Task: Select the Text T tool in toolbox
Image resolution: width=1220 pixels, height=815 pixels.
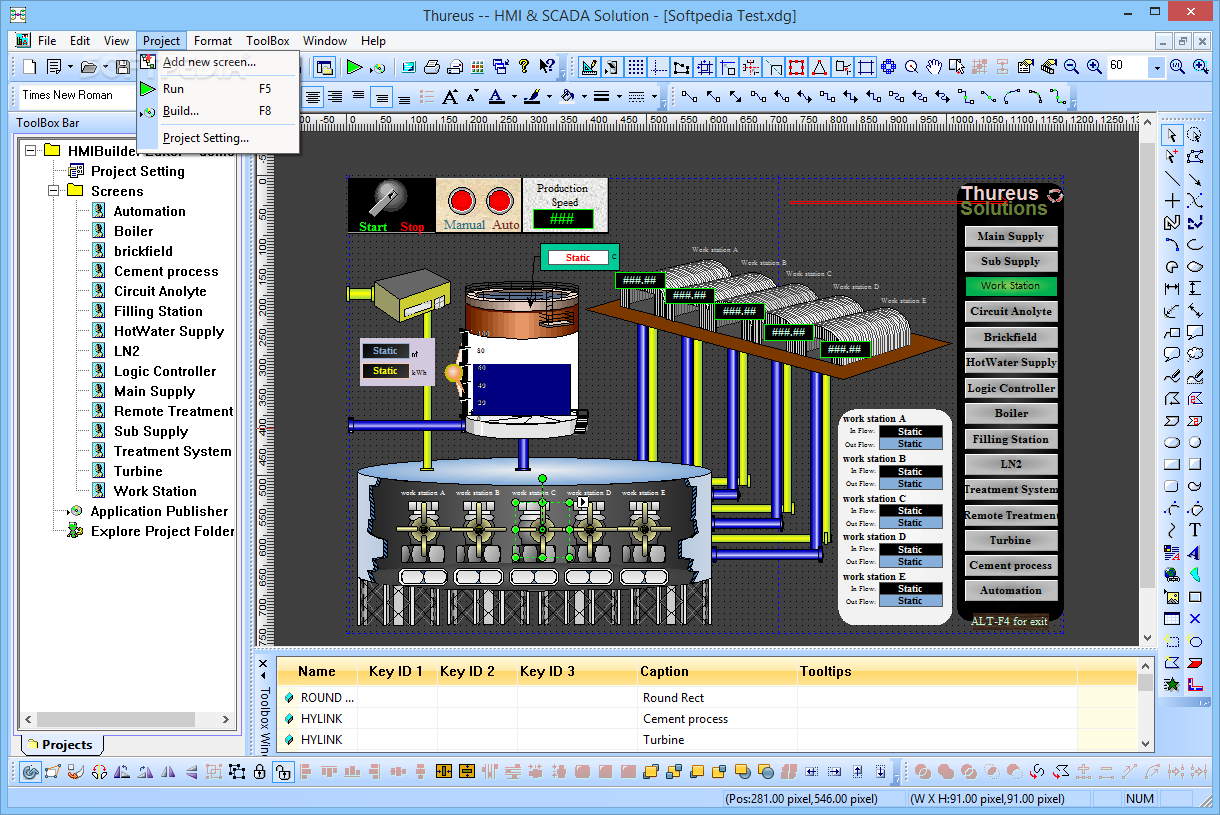Action: tap(1195, 529)
